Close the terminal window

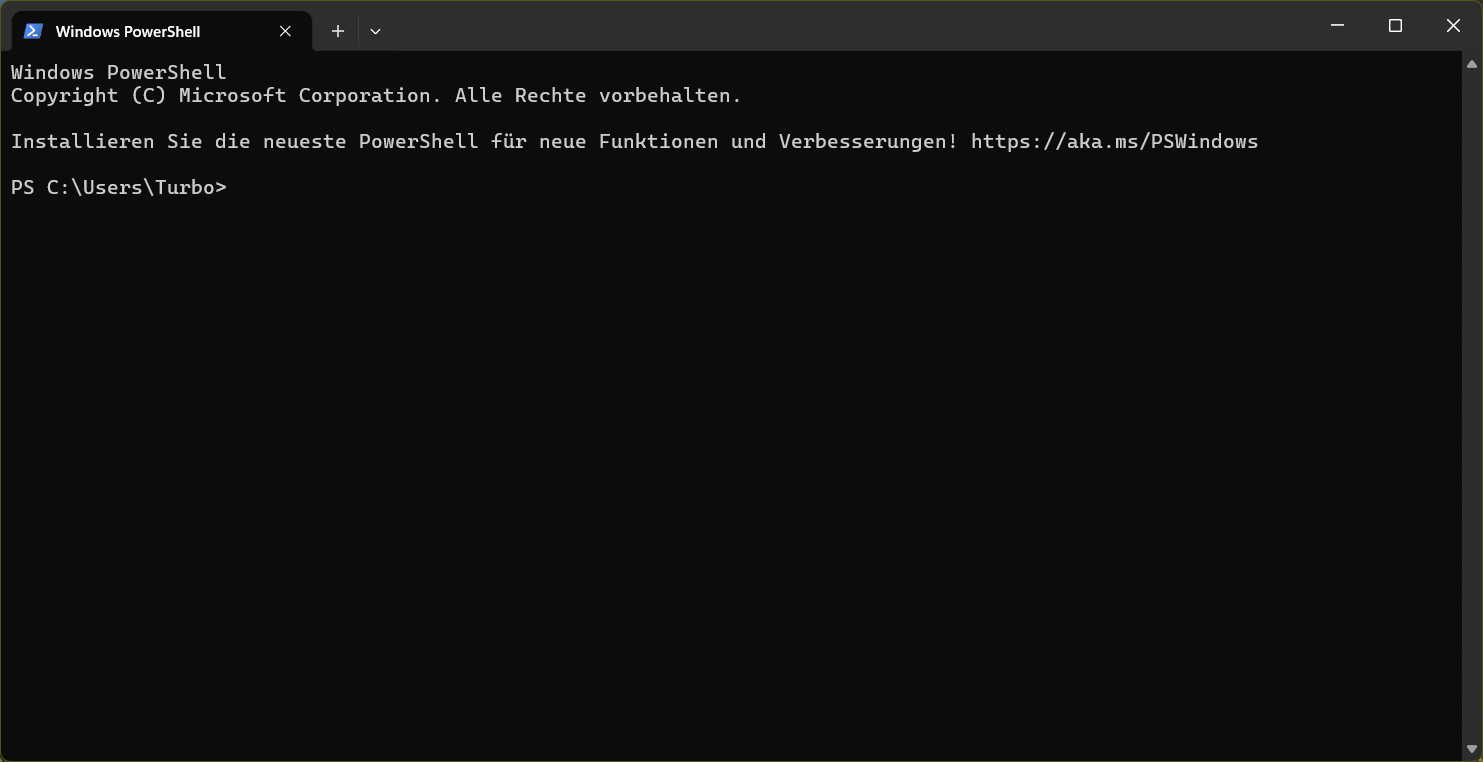(1453, 25)
